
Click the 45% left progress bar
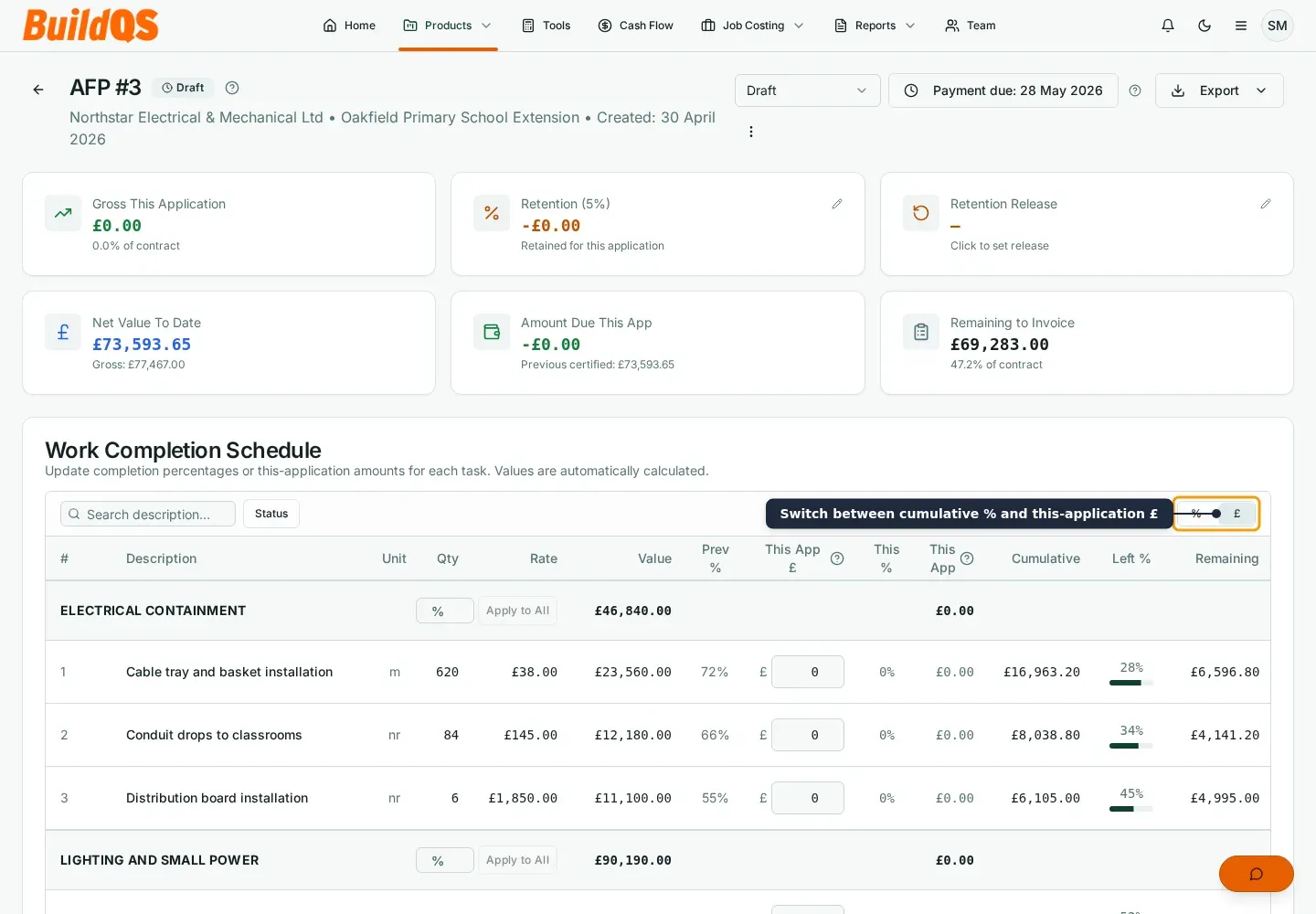click(x=1131, y=809)
